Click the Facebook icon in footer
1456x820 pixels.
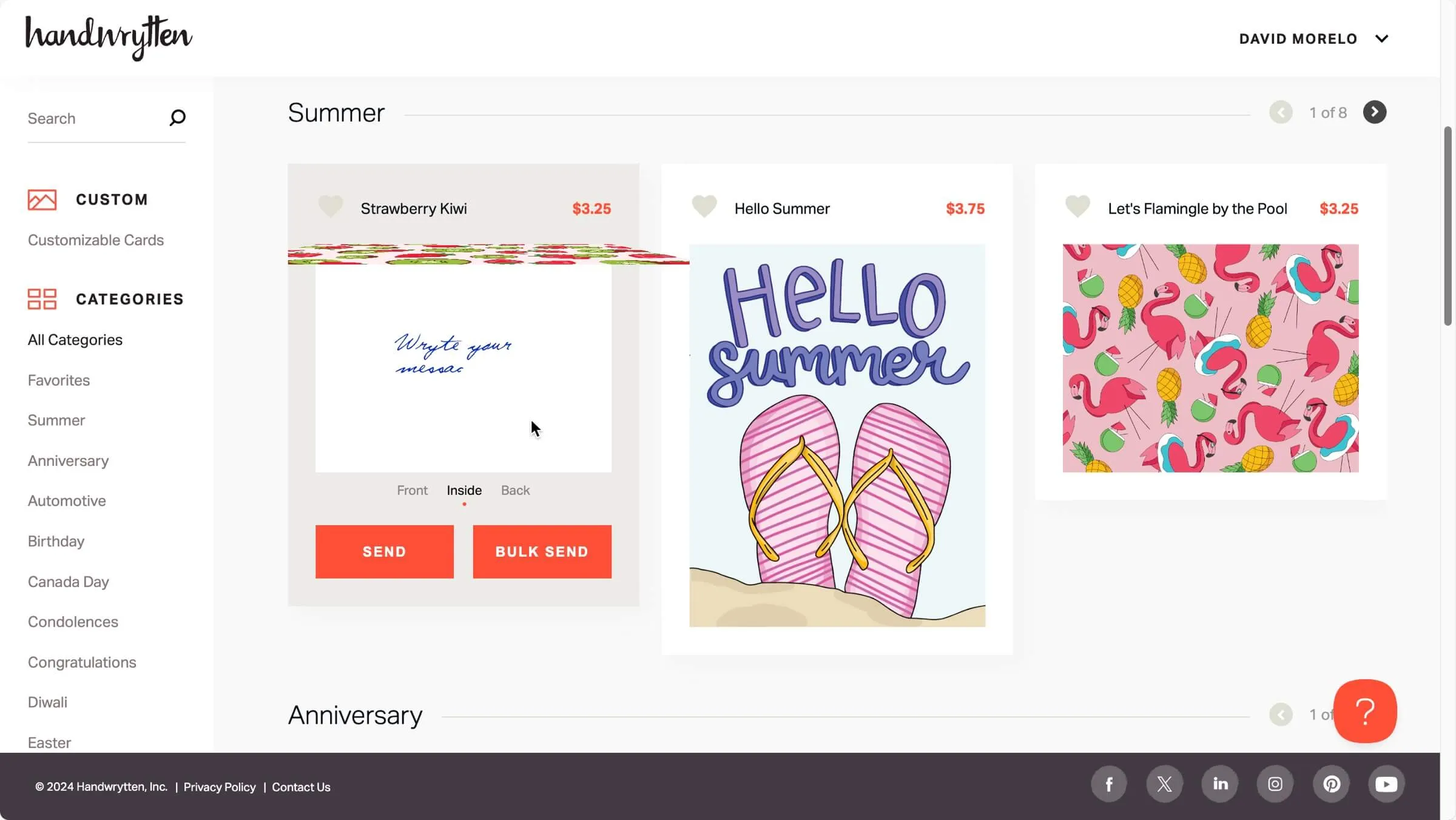point(1108,785)
